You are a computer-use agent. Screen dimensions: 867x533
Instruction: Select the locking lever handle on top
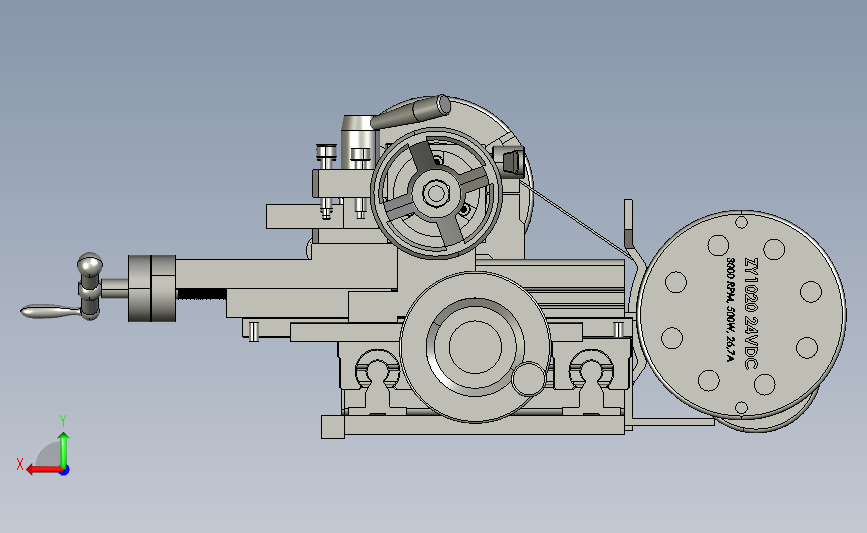point(410,112)
